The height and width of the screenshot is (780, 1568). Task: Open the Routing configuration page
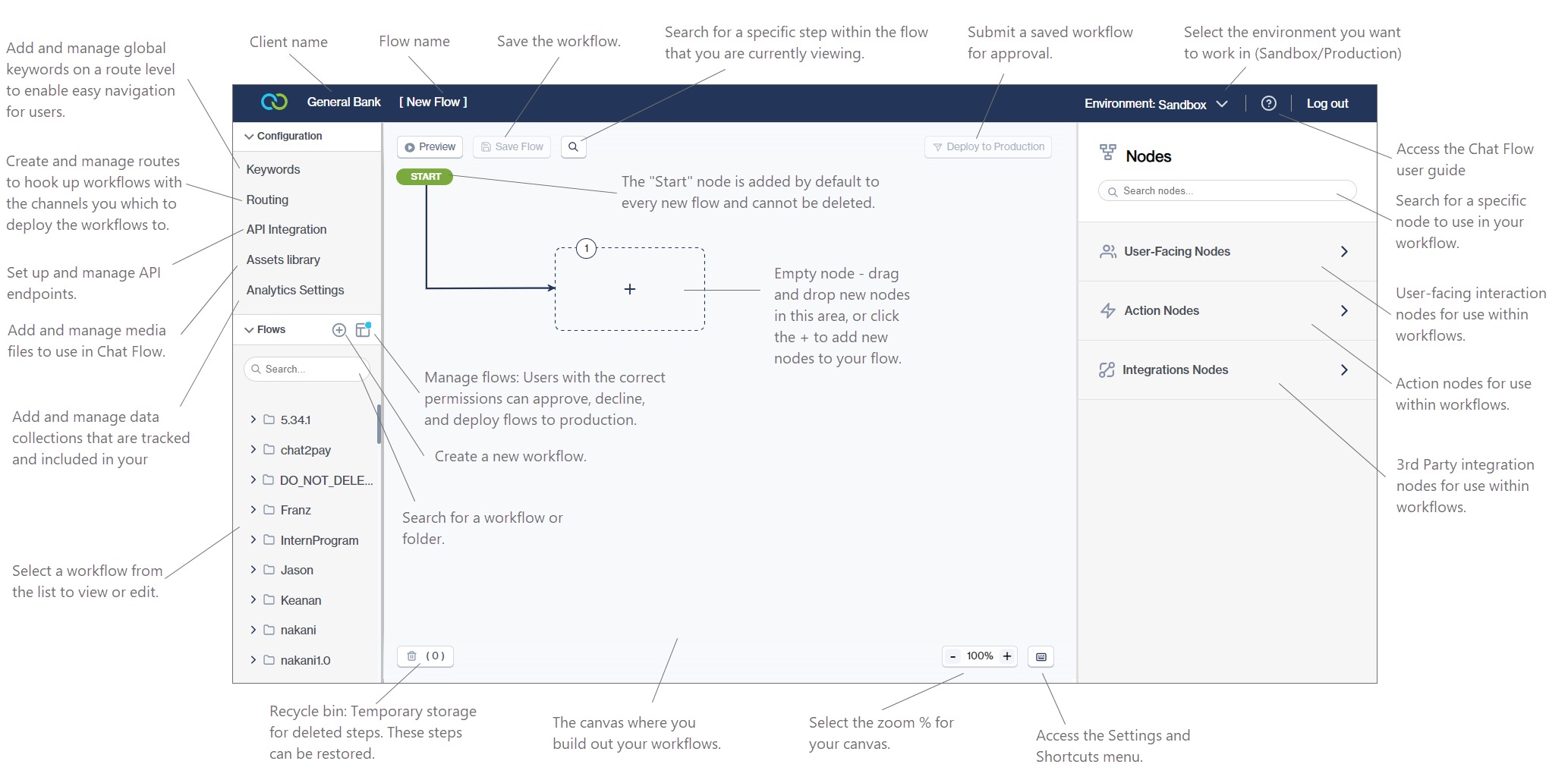(x=266, y=199)
